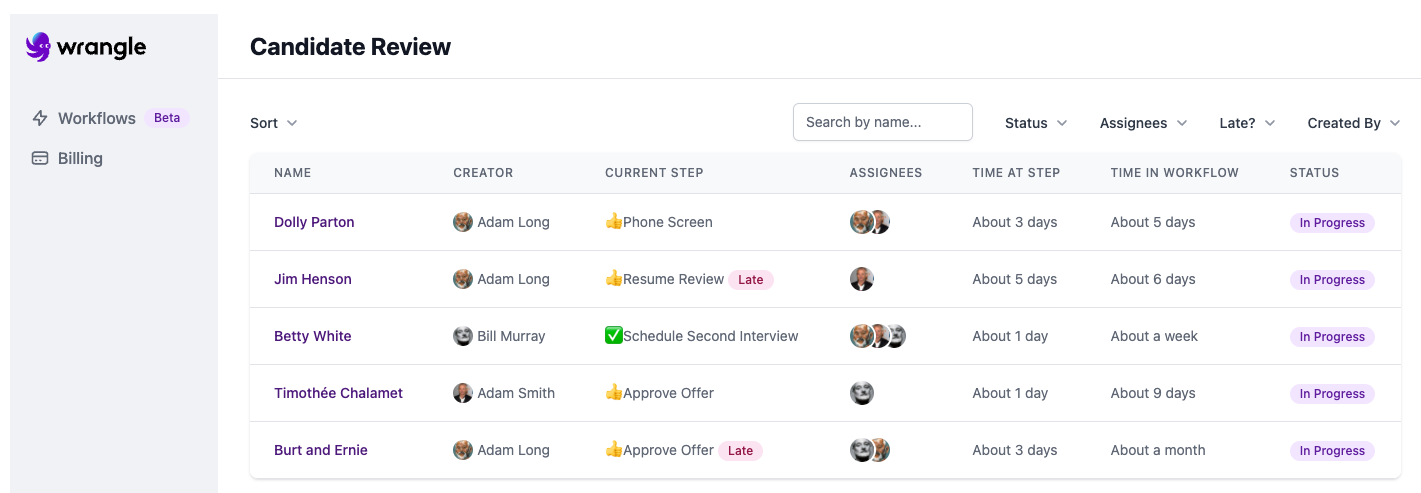Click the Workflows lightning bolt icon
This screenshot has height=493, width=1421.
[x=40, y=118]
